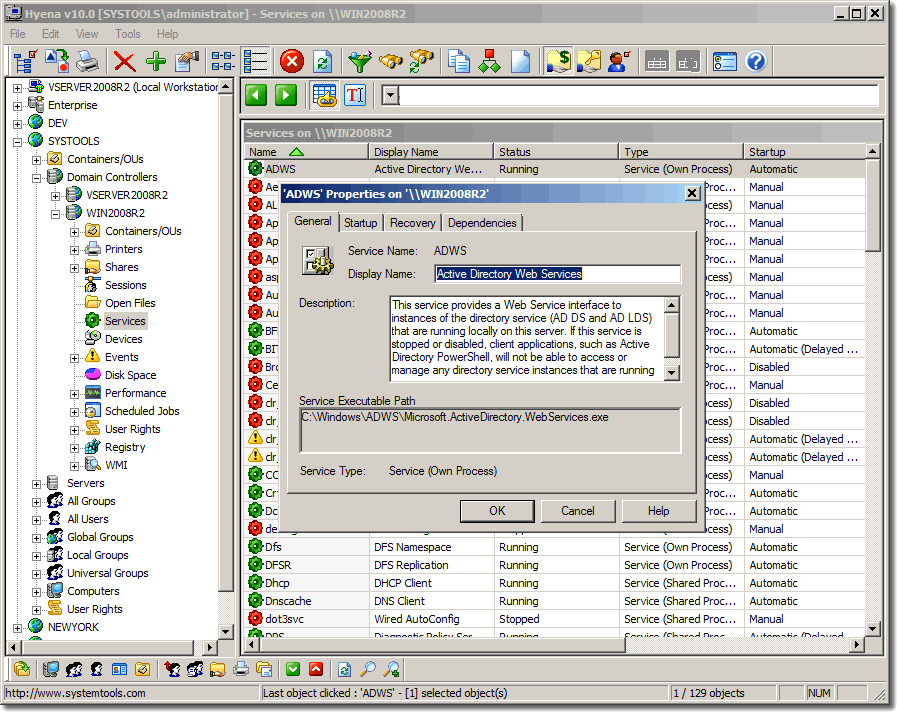
Task: Click the Display Name text field
Action: coord(557,274)
